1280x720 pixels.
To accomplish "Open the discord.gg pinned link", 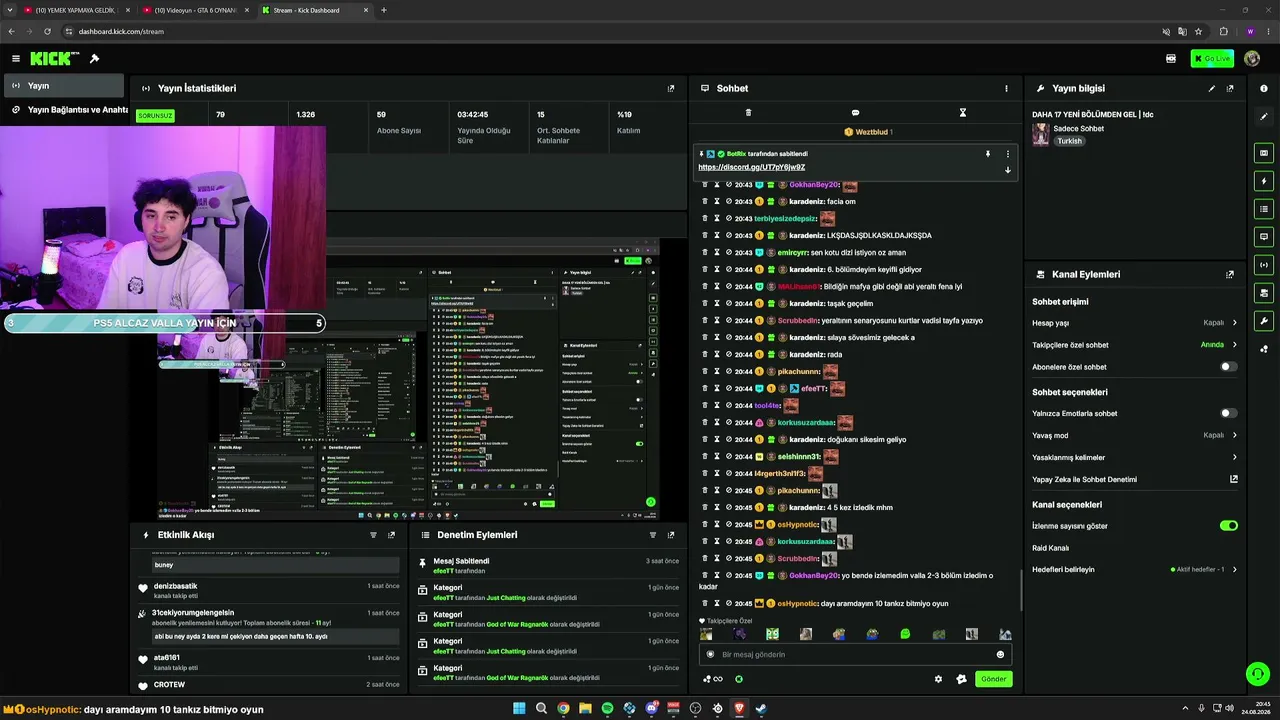I will coord(752,167).
